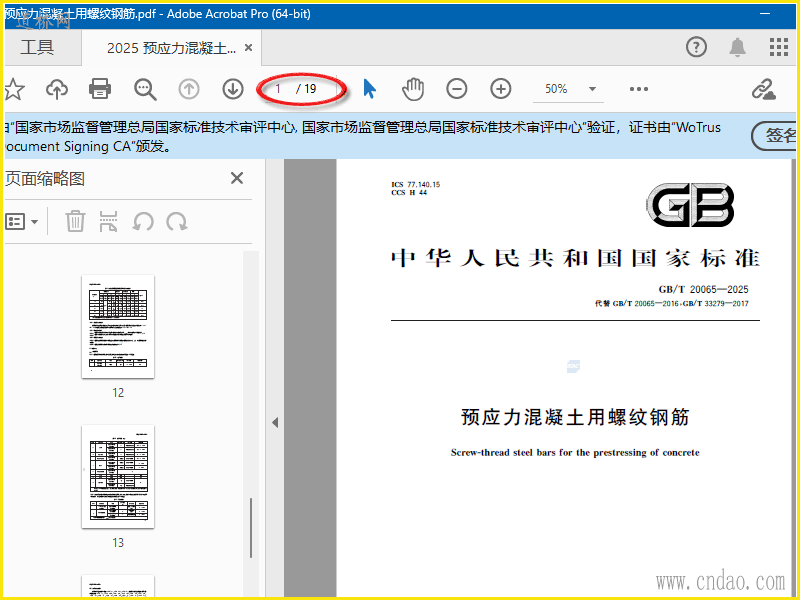Select the page 12 thumbnail

tap(118, 327)
